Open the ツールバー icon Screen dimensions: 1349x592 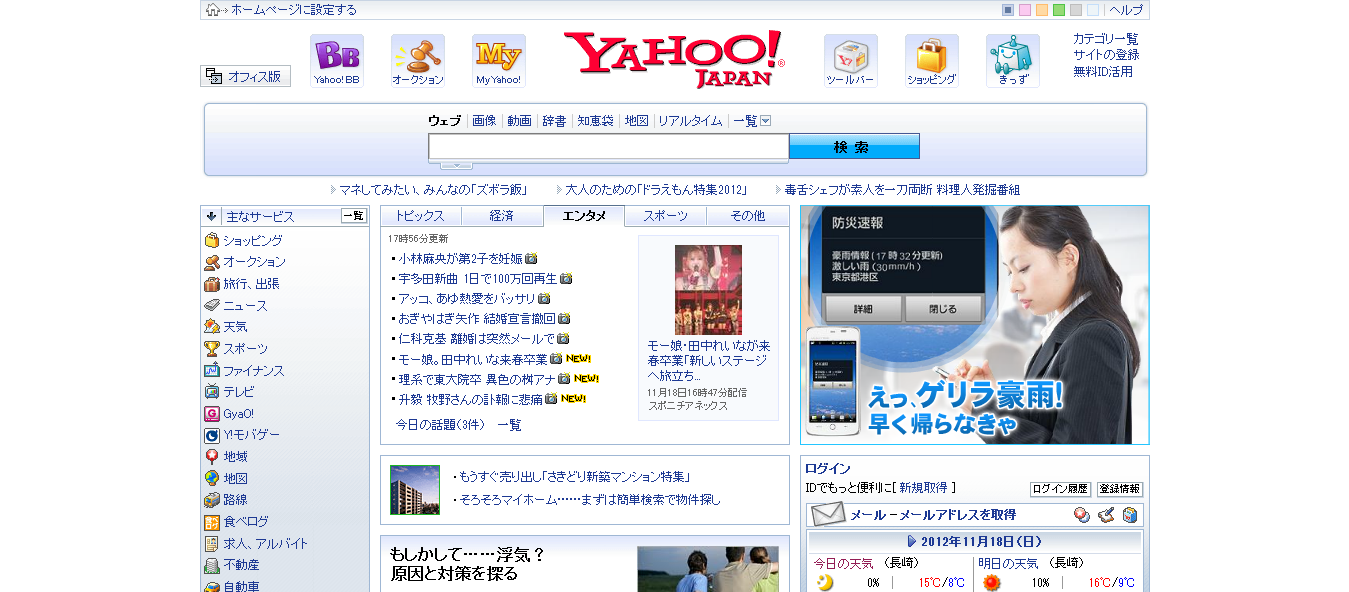click(x=851, y=61)
